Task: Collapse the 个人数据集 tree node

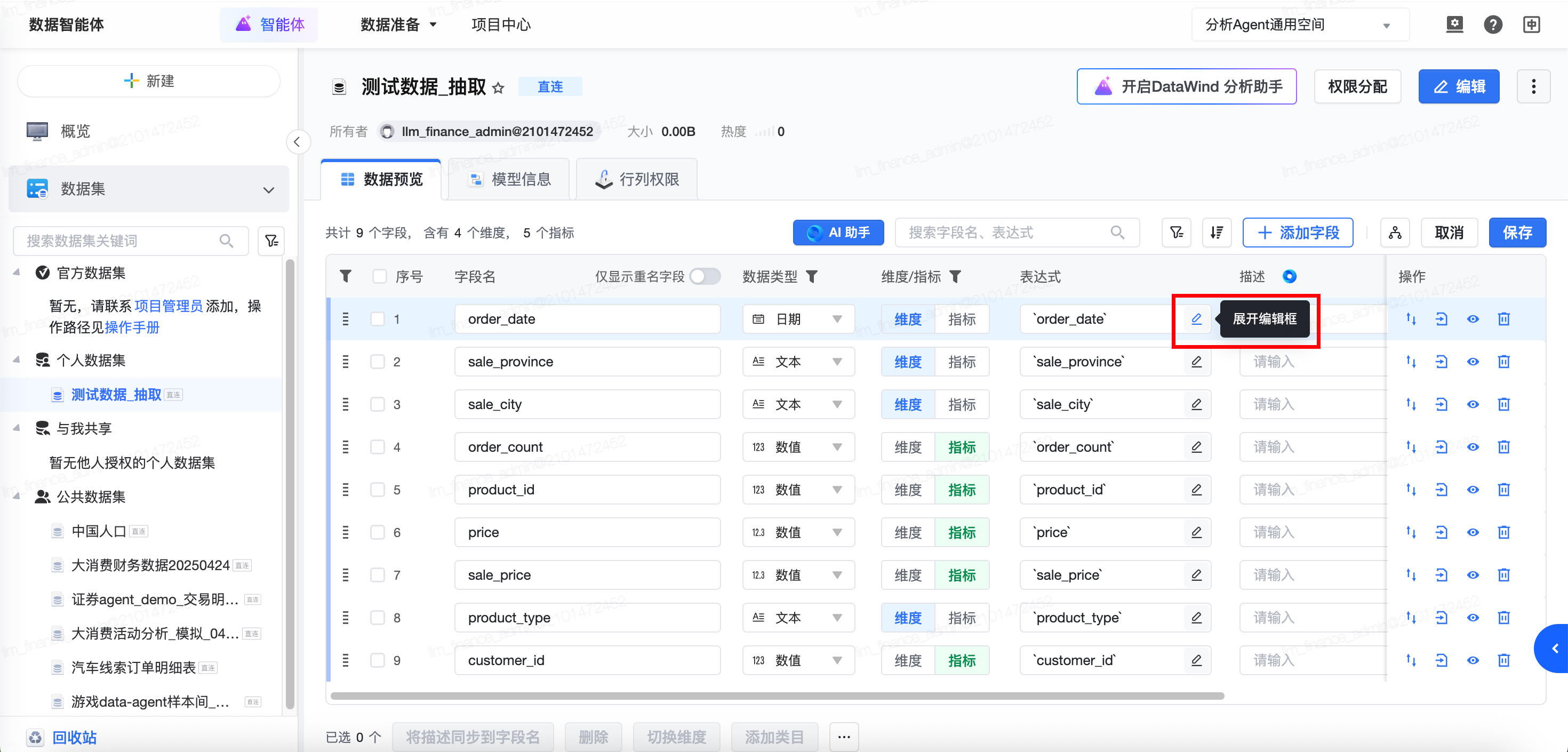Action: pos(17,360)
